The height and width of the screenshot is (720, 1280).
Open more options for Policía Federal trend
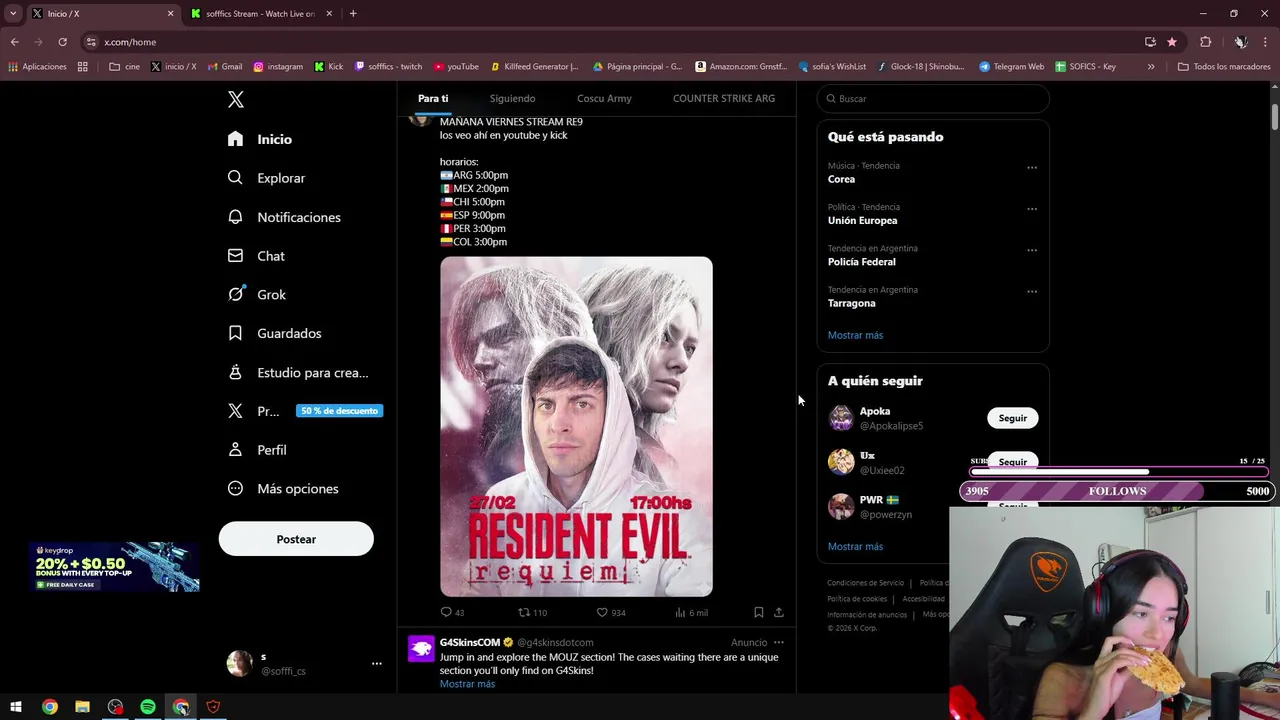click(x=1032, y=250)
